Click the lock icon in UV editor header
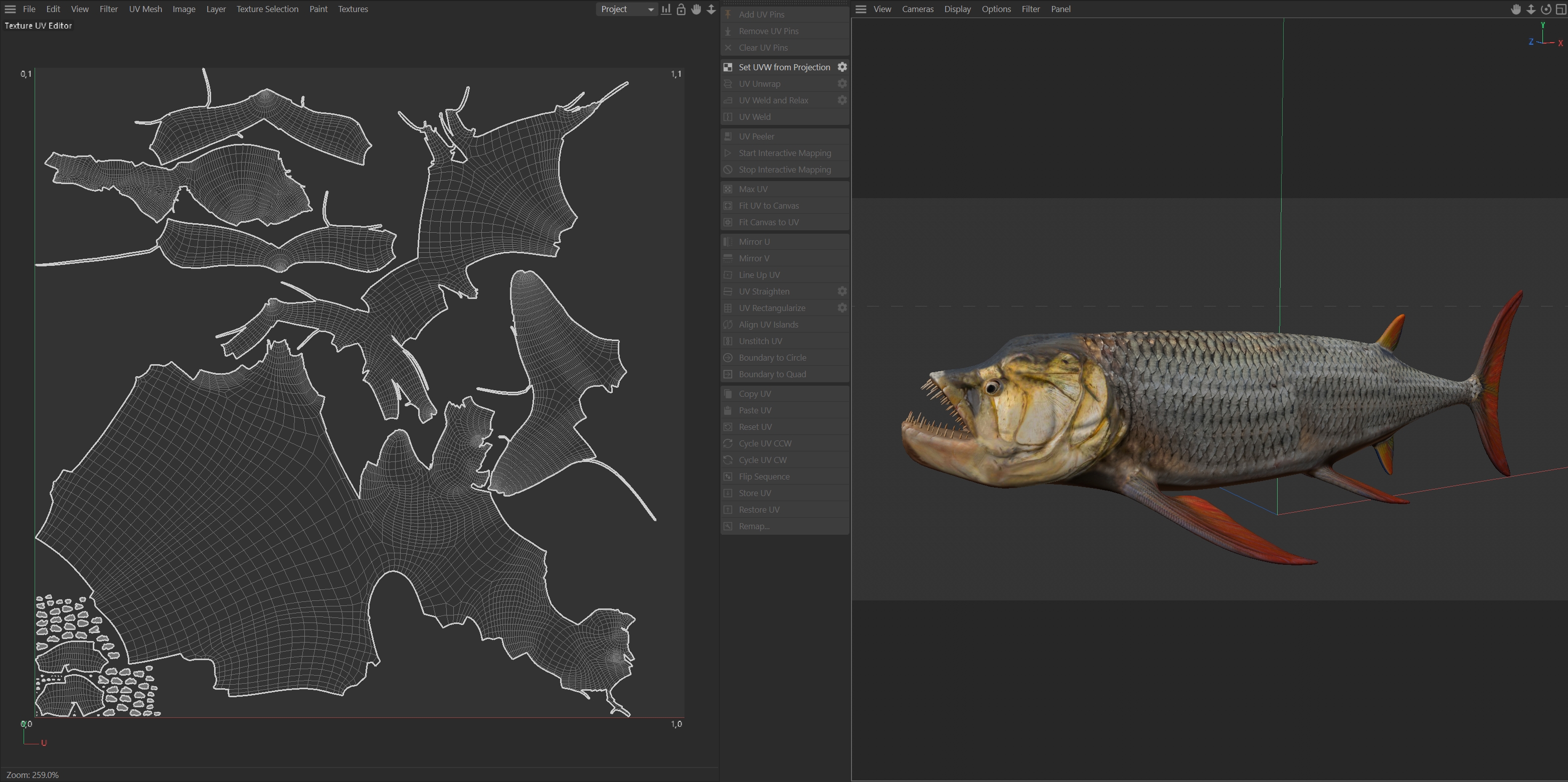Screen dimensions: 1568x782 681,9
